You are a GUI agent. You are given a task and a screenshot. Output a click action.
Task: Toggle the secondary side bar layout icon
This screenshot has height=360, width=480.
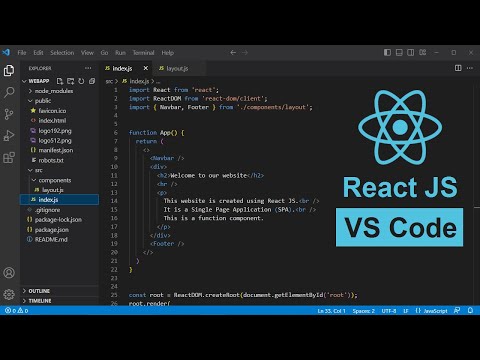point(411,53)
